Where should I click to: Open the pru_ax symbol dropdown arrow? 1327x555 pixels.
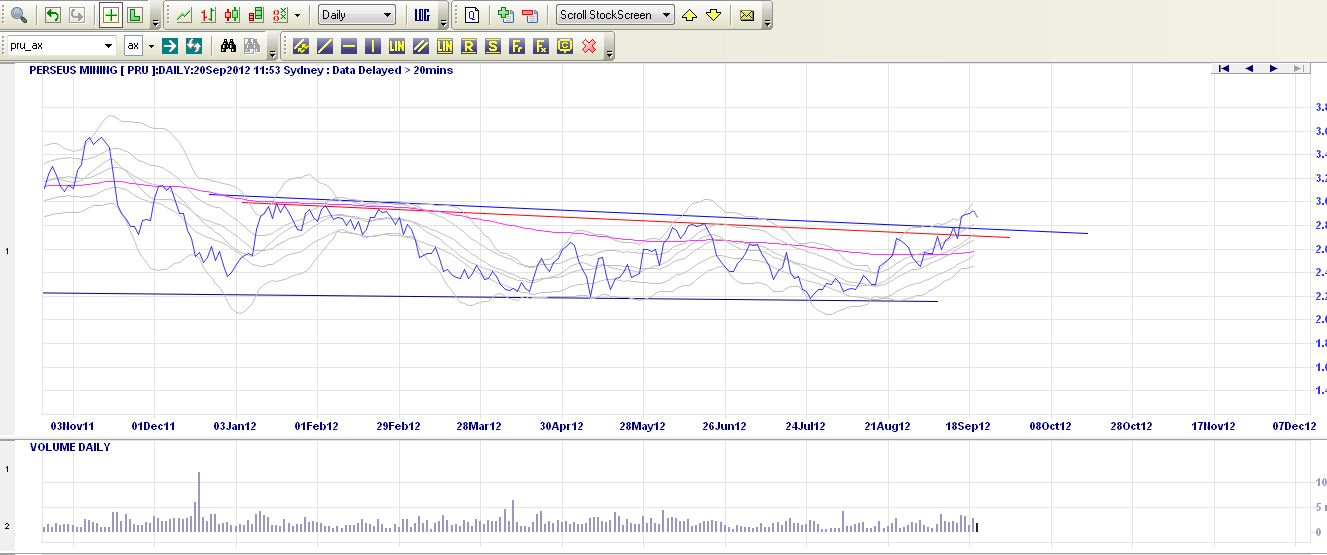(x=109, y=45)
